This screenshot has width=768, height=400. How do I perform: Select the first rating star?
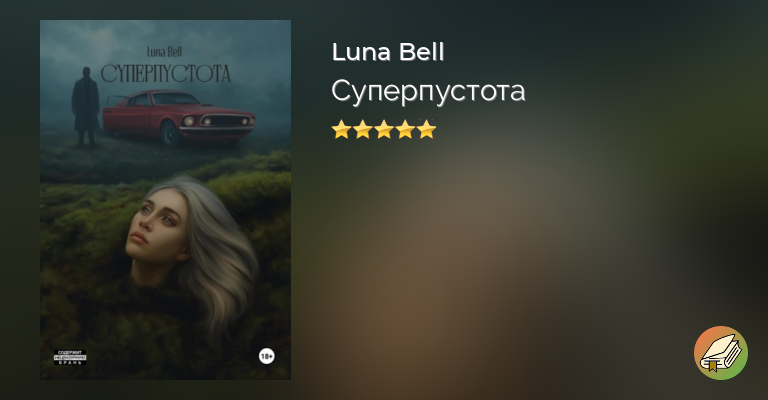(x=341, y=130)
